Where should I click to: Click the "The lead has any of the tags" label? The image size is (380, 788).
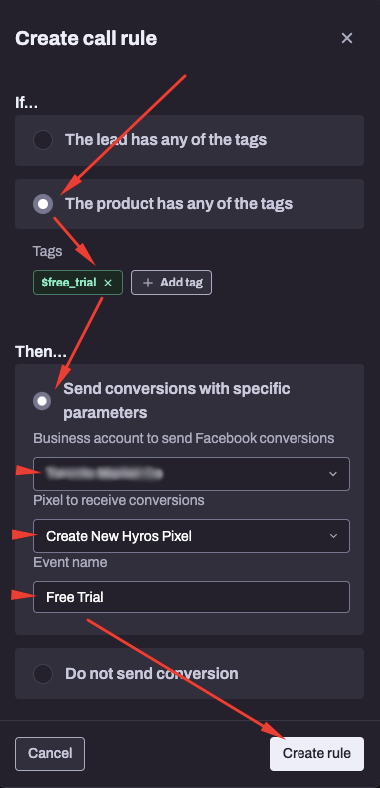(x=166, y=140)
